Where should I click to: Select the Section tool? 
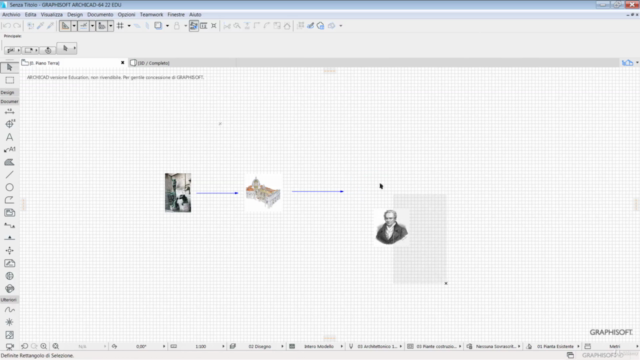tap(9, 225)
